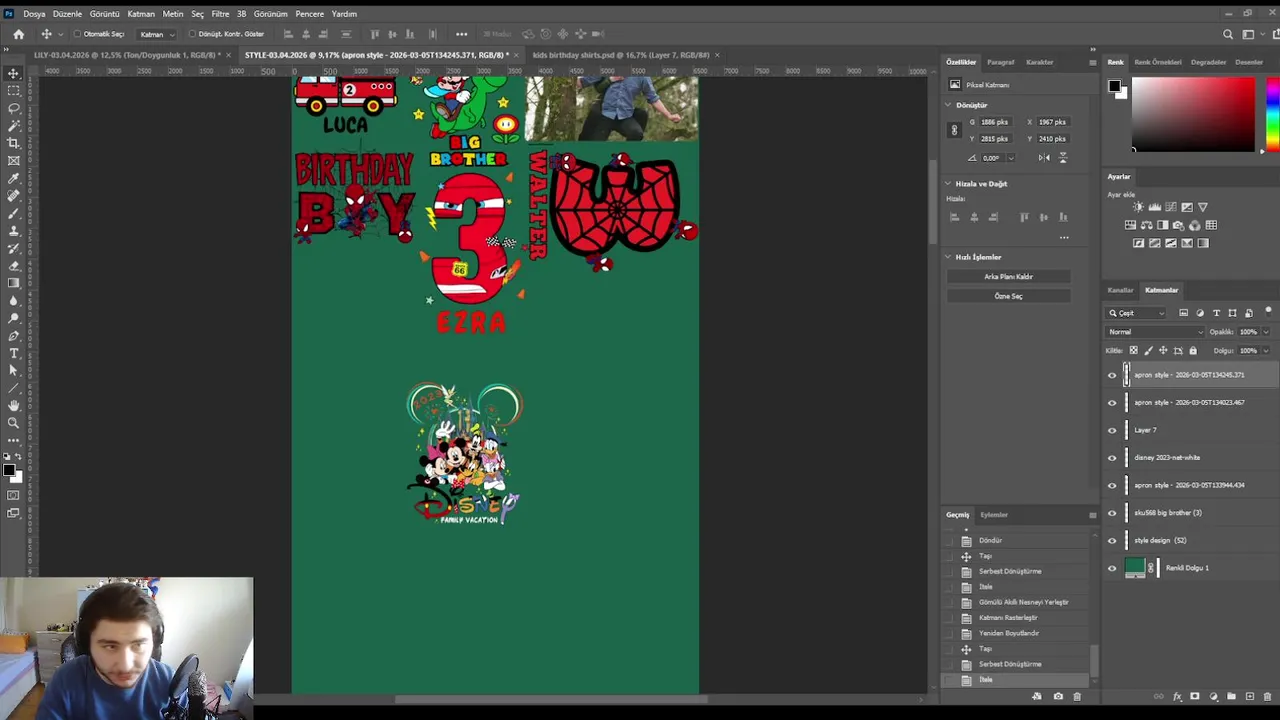
Task: Open rotation angle dropdown arrow
Action: tap(1010, 158)
